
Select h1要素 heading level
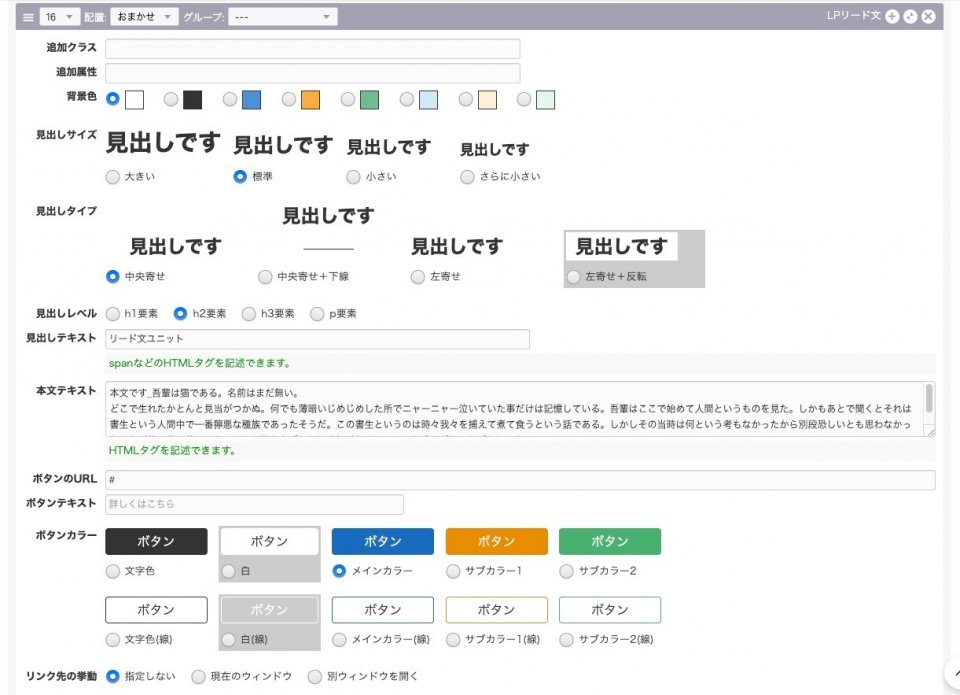(113, 314)
